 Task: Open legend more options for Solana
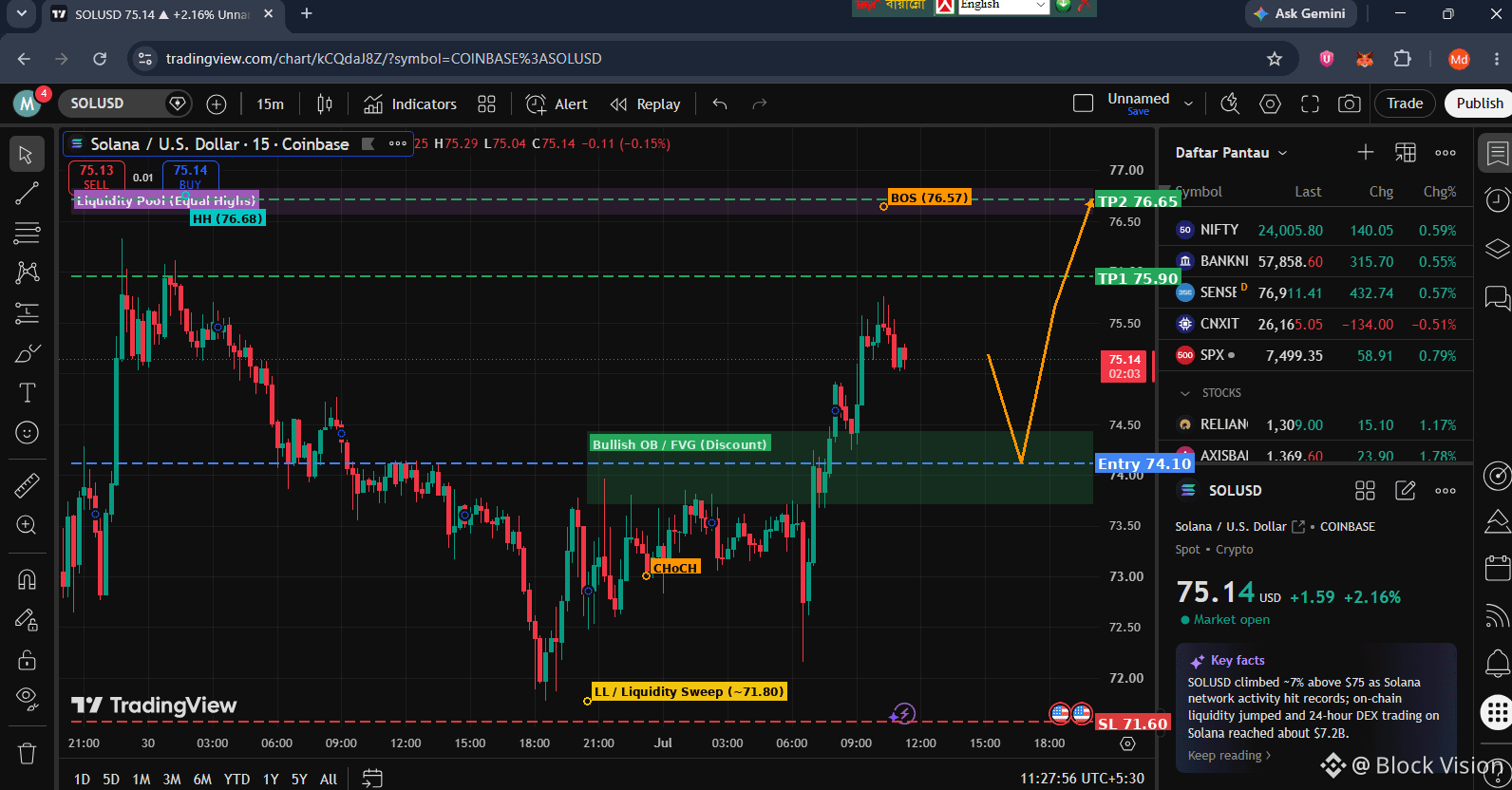[x=398, y=144]
